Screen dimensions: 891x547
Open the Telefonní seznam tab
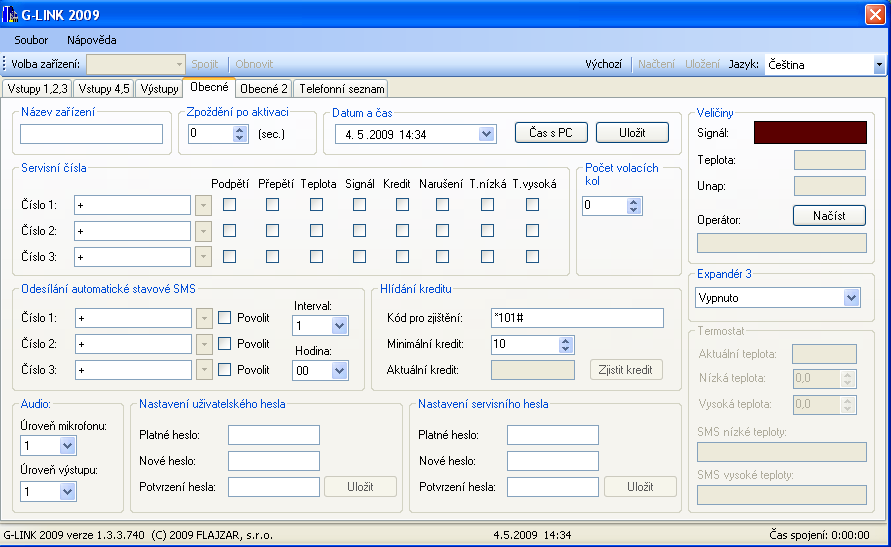point(342,89)
